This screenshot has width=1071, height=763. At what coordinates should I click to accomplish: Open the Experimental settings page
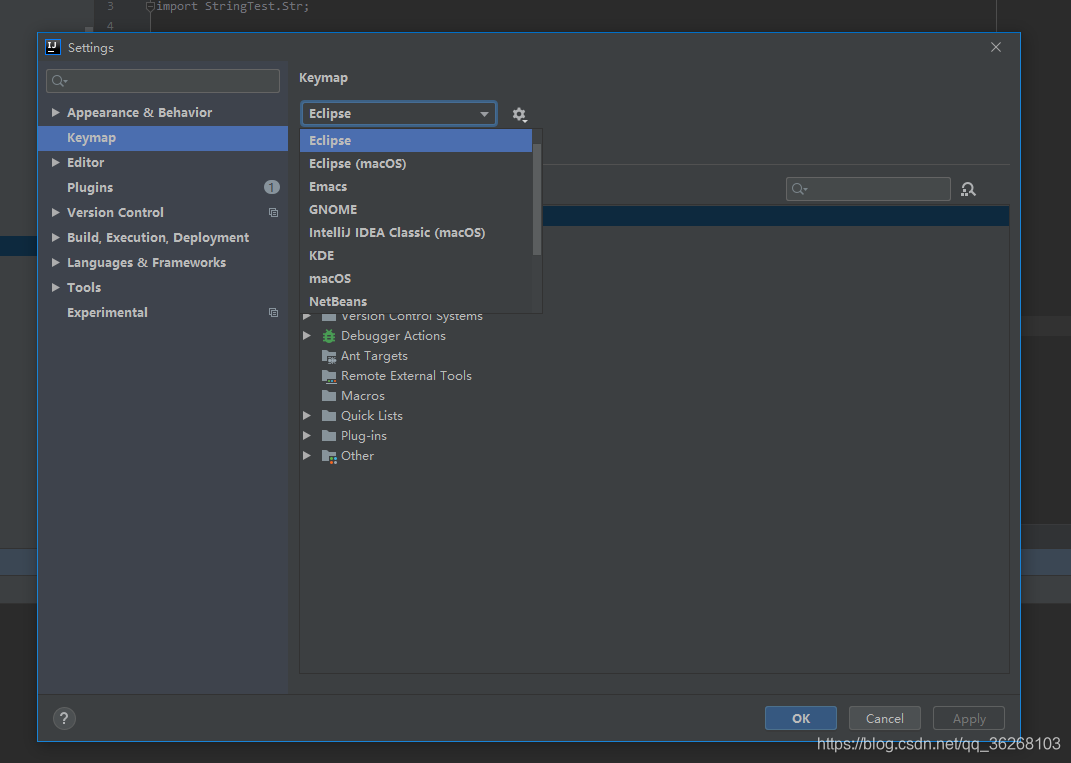click(x=163, y=312)
